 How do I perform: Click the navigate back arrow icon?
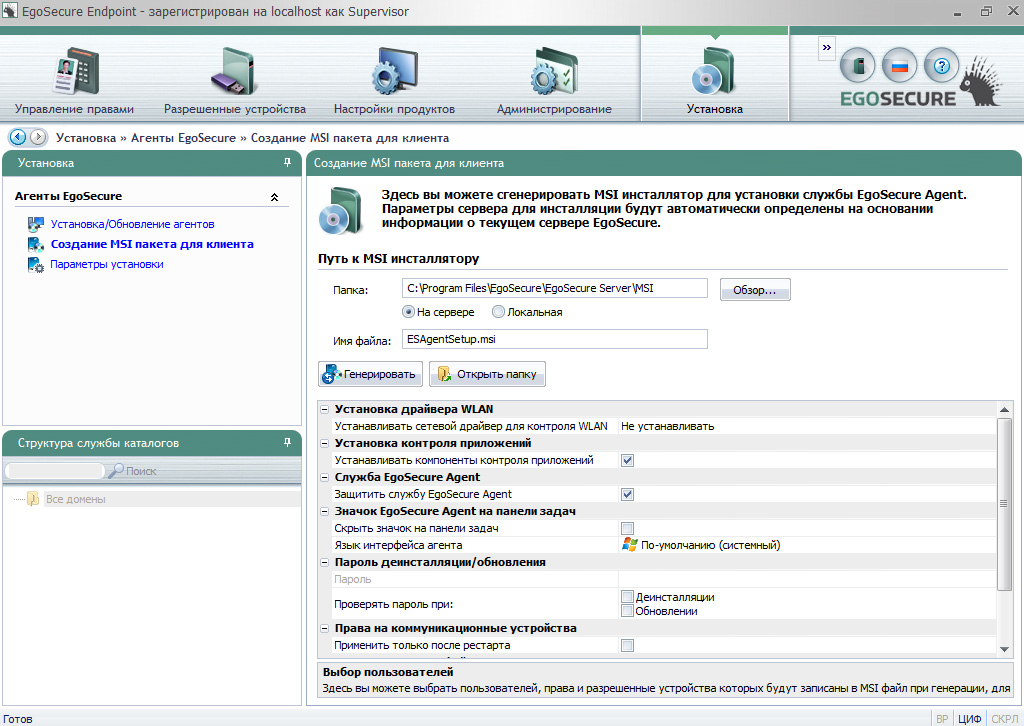[x=18, y=137]
